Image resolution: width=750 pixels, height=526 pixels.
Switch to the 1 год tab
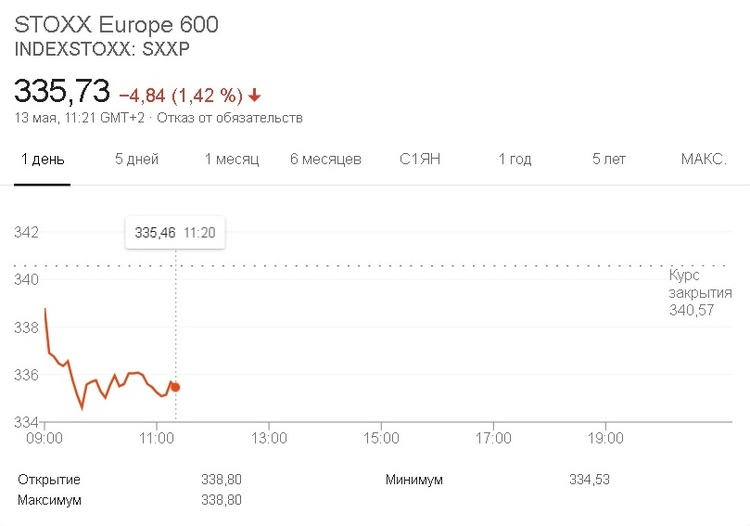(514, 159)
